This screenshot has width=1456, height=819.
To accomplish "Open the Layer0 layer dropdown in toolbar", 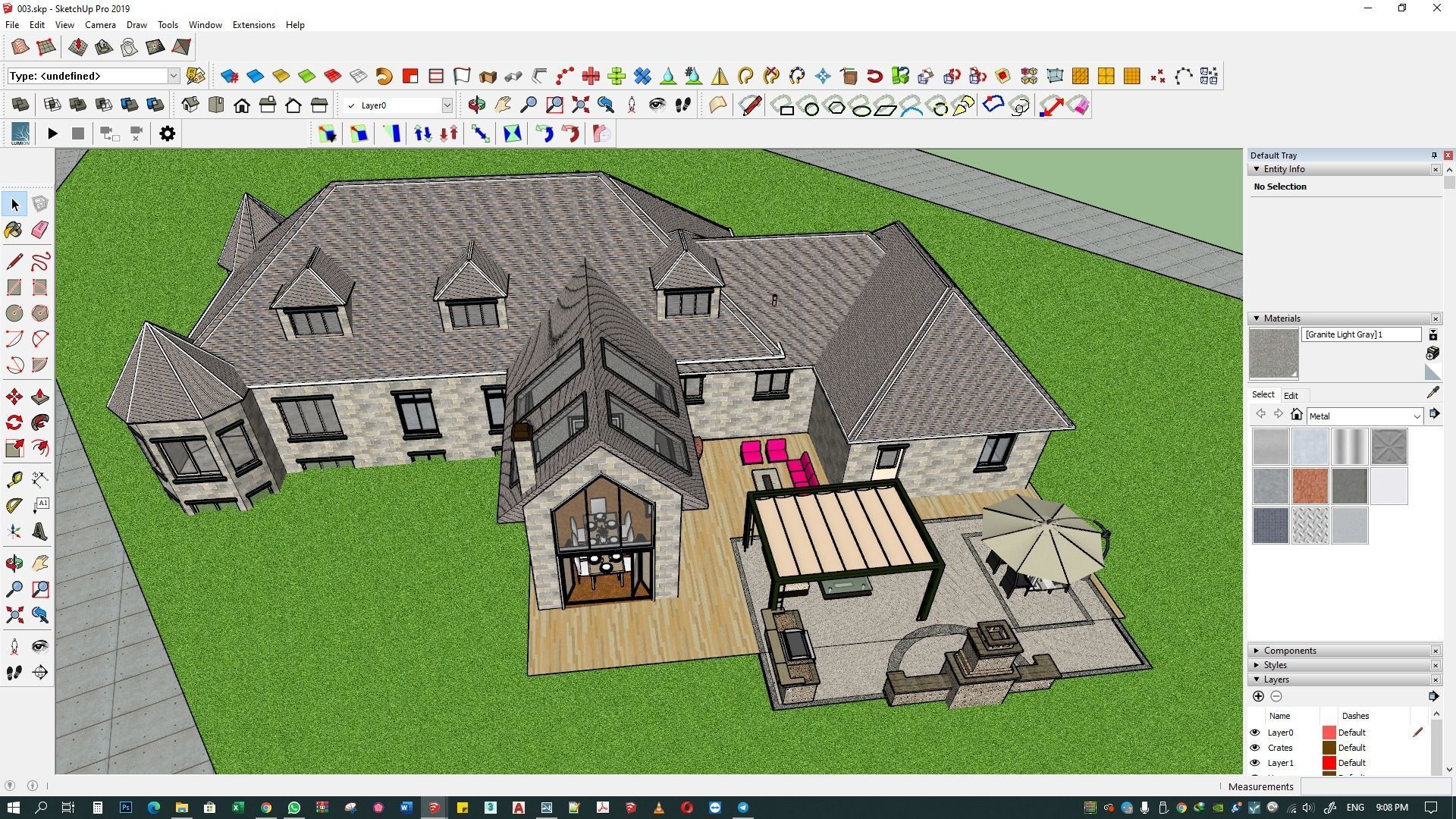I will click(x=447, y=105).
